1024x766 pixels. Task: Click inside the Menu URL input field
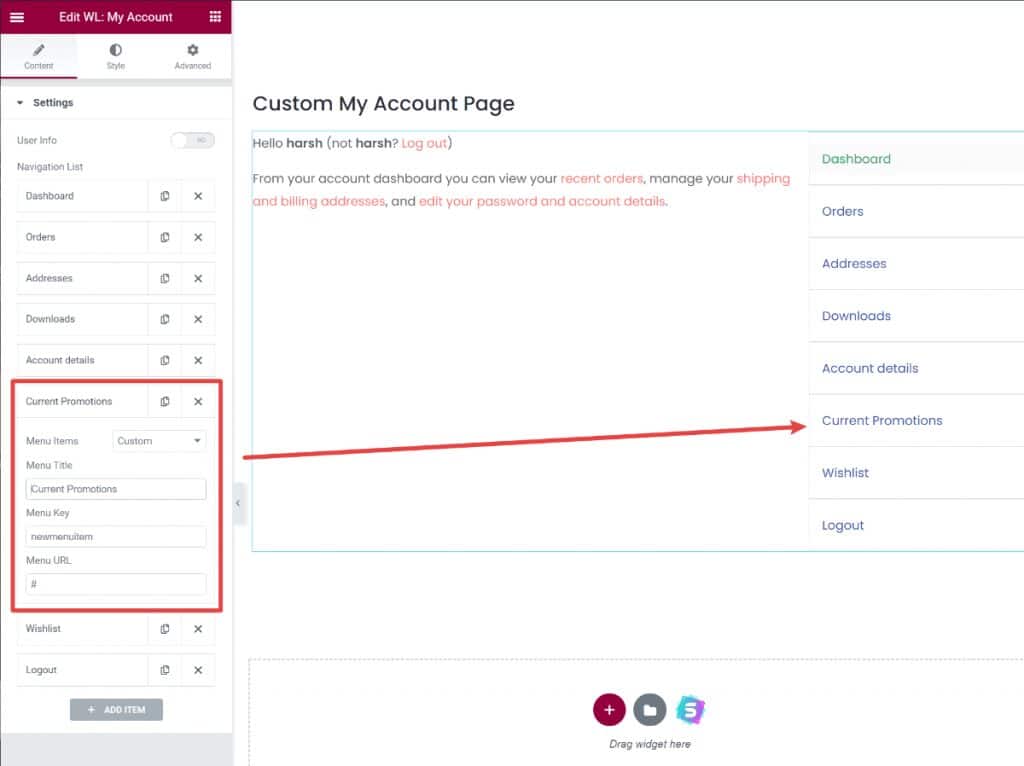pos(115,583)
